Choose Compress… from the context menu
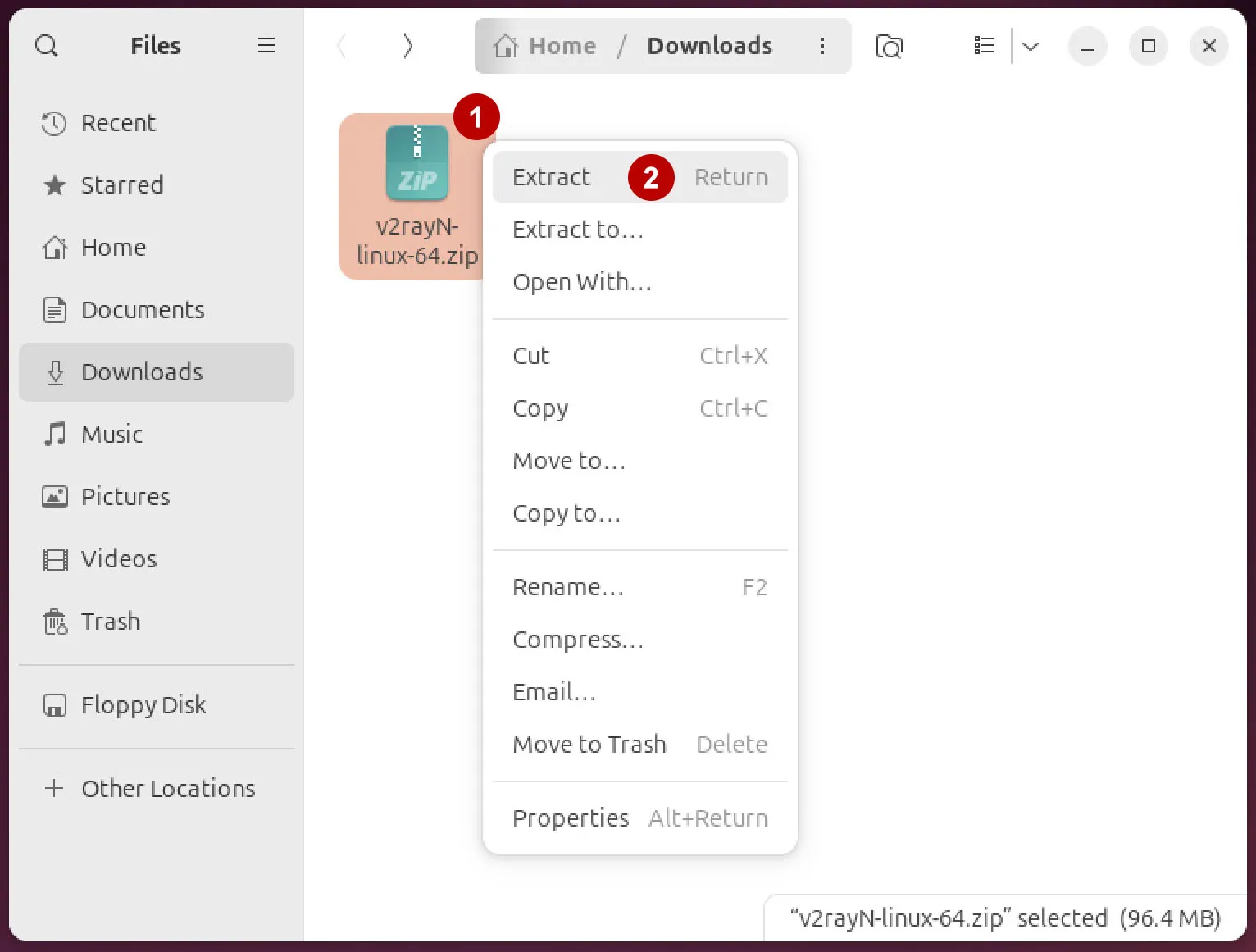 pyautogui.click(x=639, y=640)
